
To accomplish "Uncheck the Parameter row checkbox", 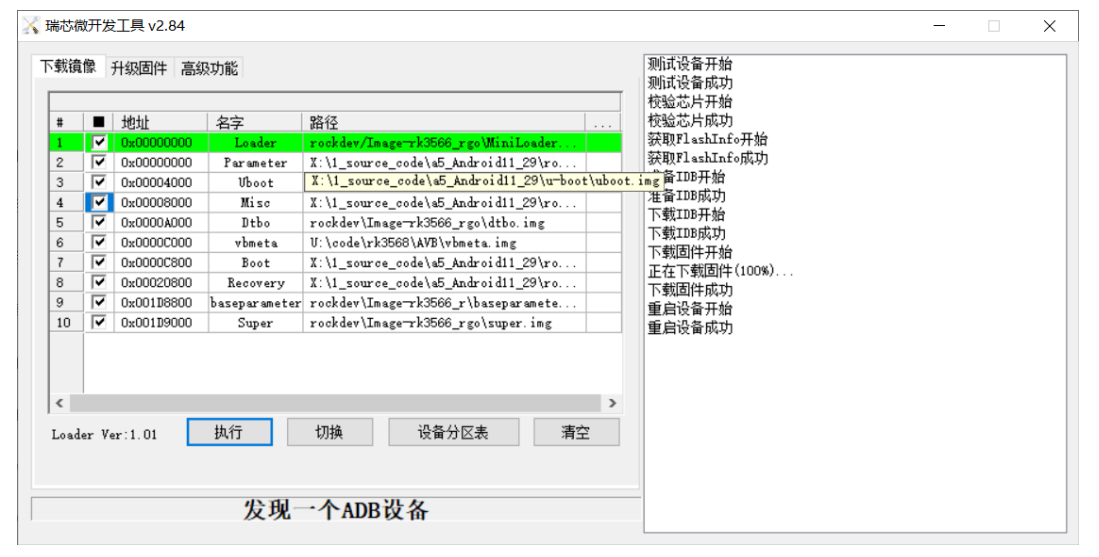I will (x=100, y=162).
